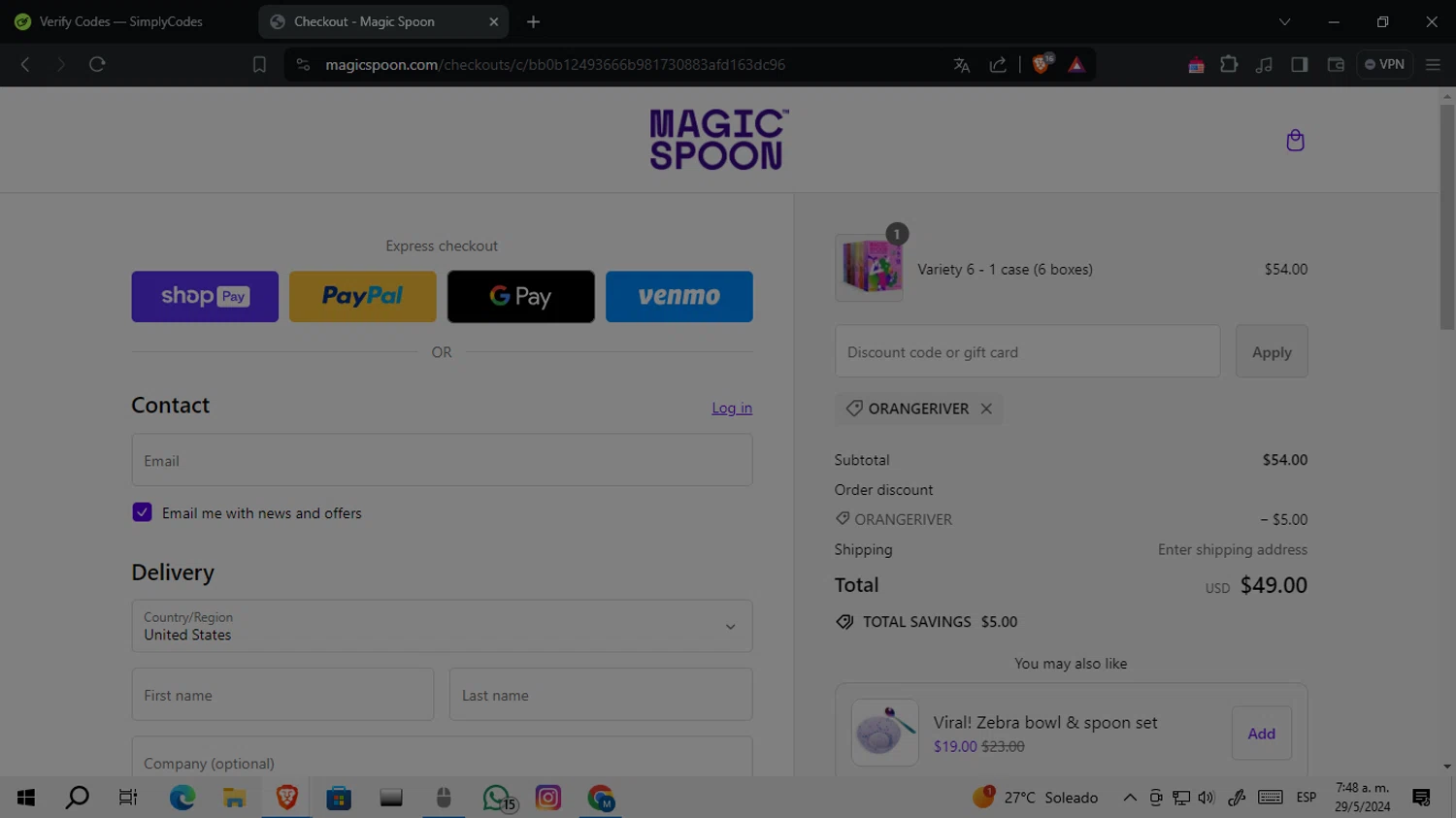Image resolution: width=1456 pixels, height=818 pixels.
Task: Open Instagram from taskbar
Action: (548, 798)
